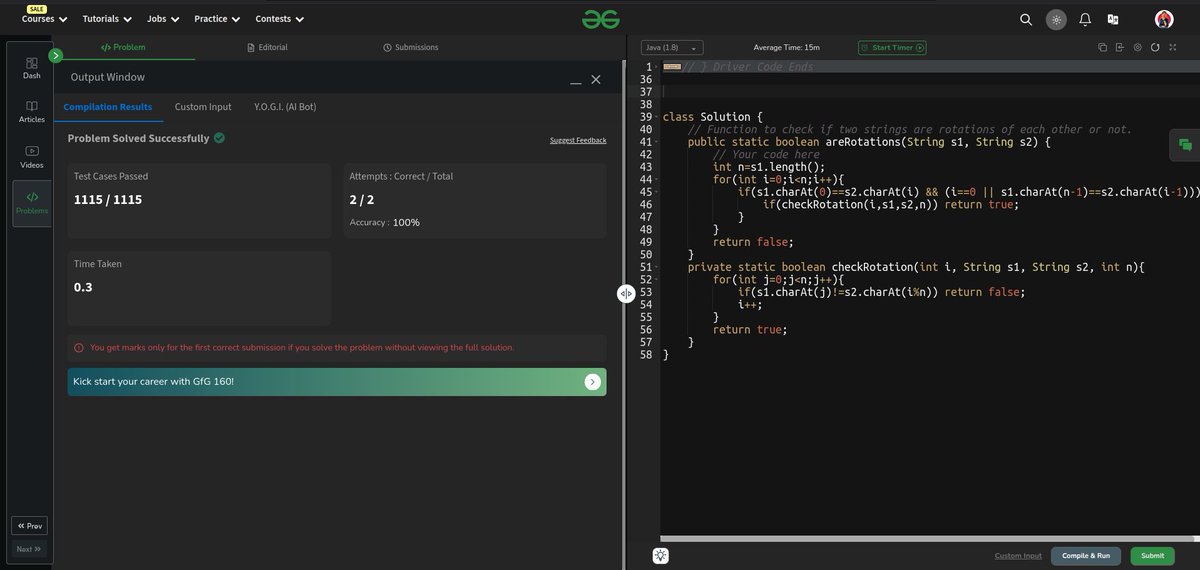Open language translate icon
This screenshot has width=1200, height=570.
click(1112, 19)
